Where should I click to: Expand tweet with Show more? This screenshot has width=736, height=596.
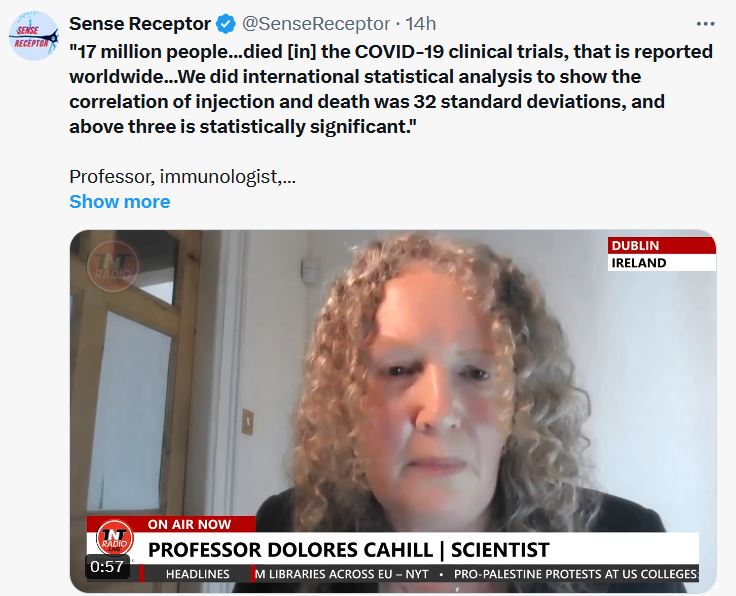120,202
